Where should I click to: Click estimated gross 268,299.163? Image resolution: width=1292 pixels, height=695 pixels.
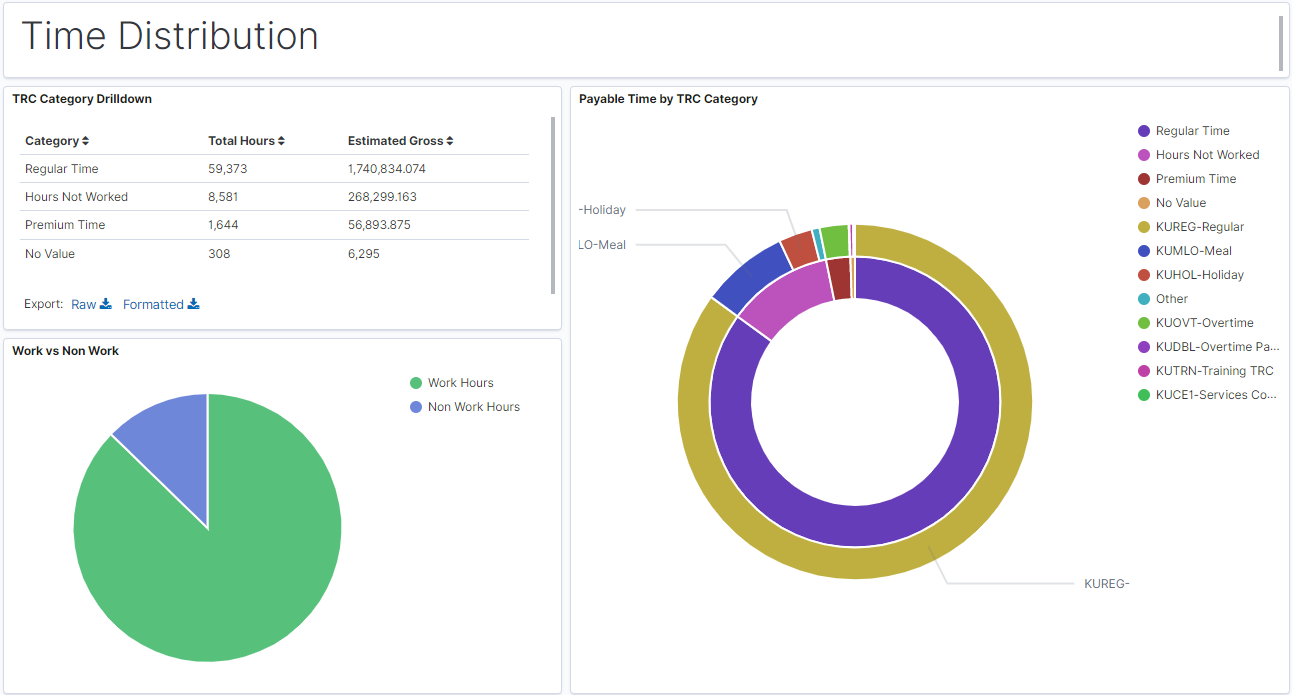(382, 197)
